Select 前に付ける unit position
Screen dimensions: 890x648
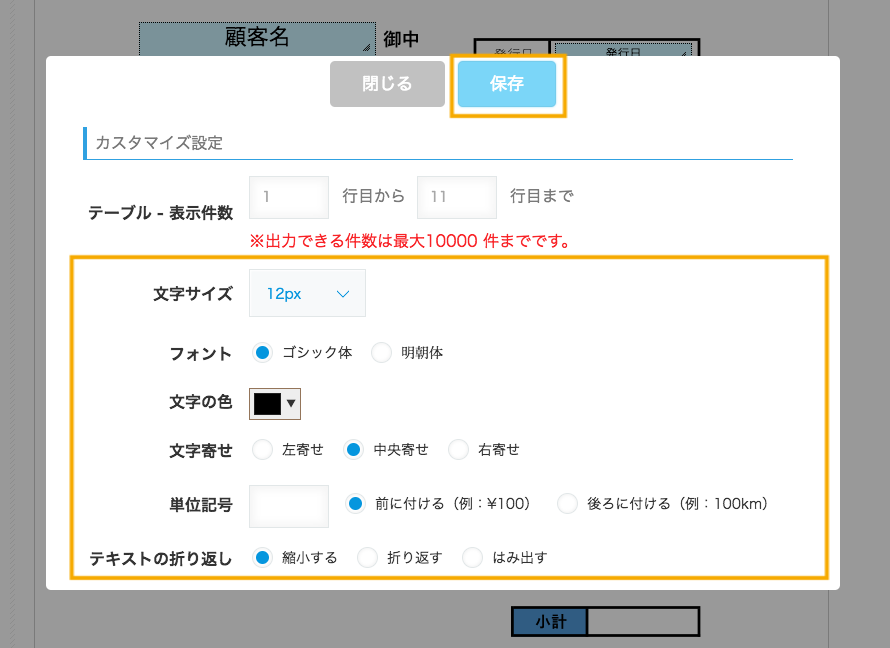click(x=356, y=504)
